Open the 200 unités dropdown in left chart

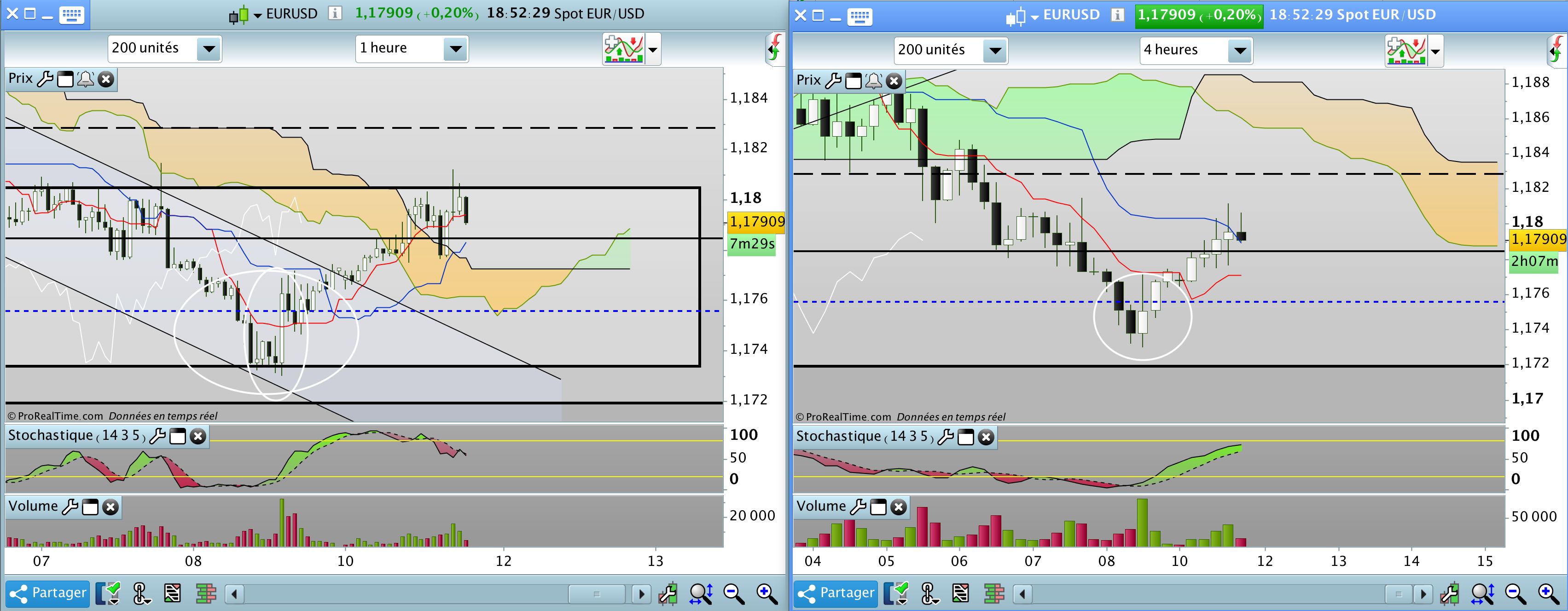164,49
